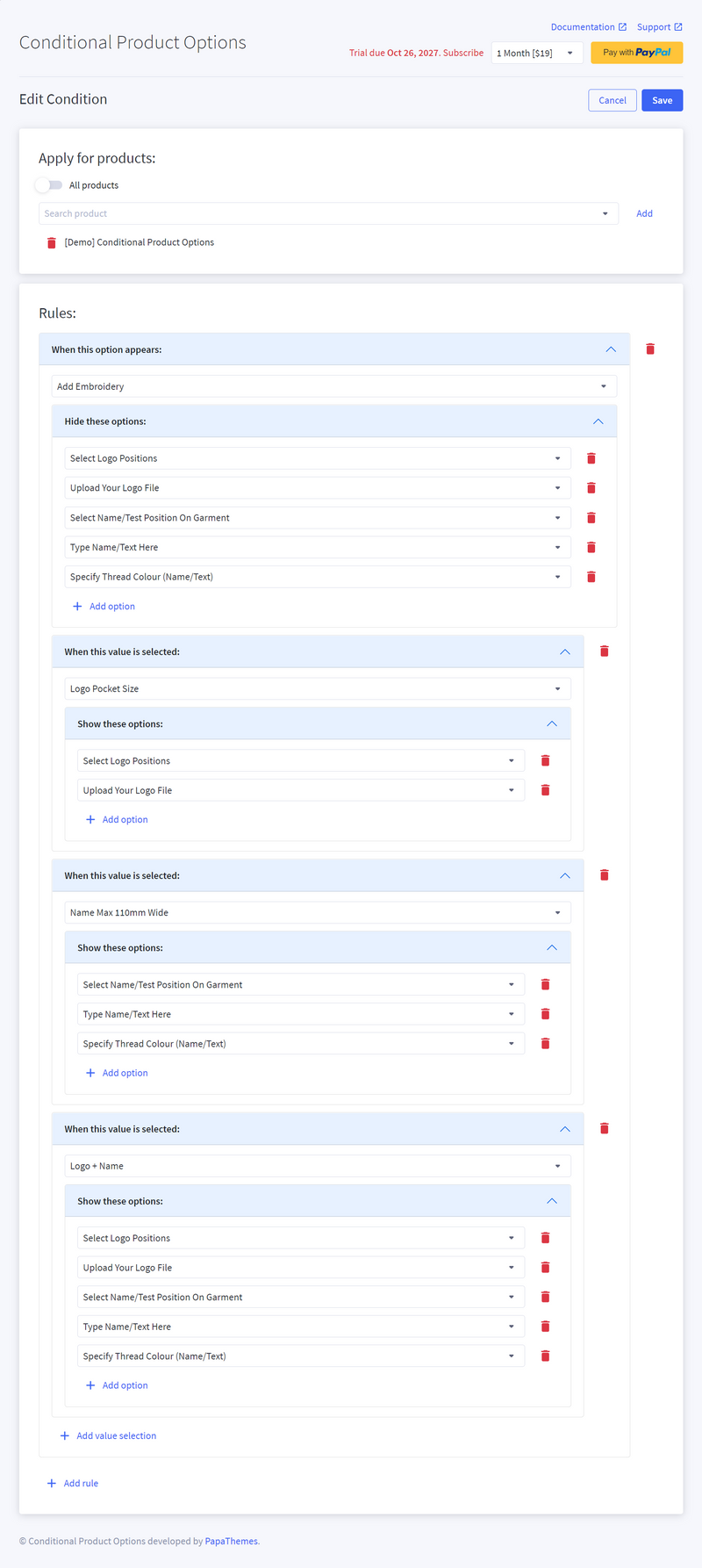Remove Upload Your Logo File under Logo Pocket Size

click(545, 790)
